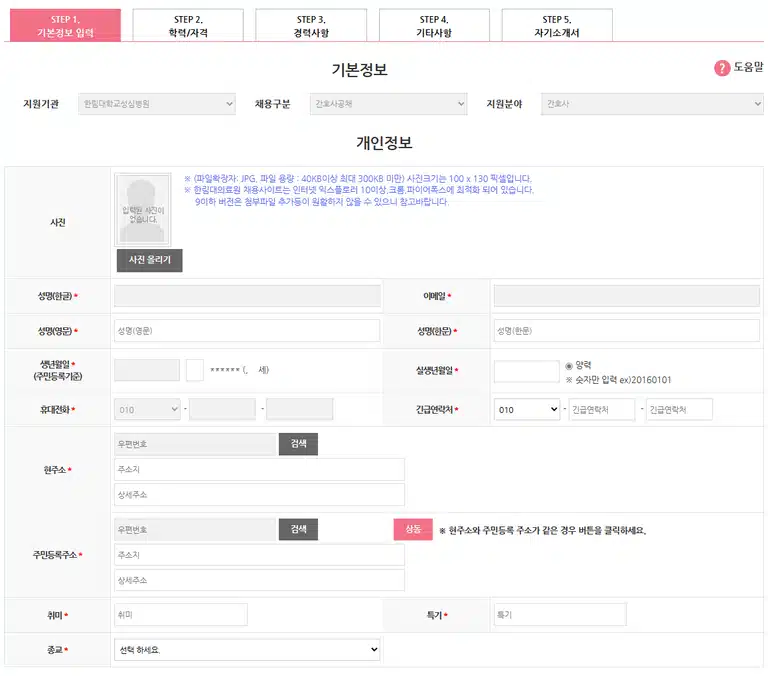768x676 pixels.
Task: Focus the 성명(한문) input field
Action: click(626, 331)
